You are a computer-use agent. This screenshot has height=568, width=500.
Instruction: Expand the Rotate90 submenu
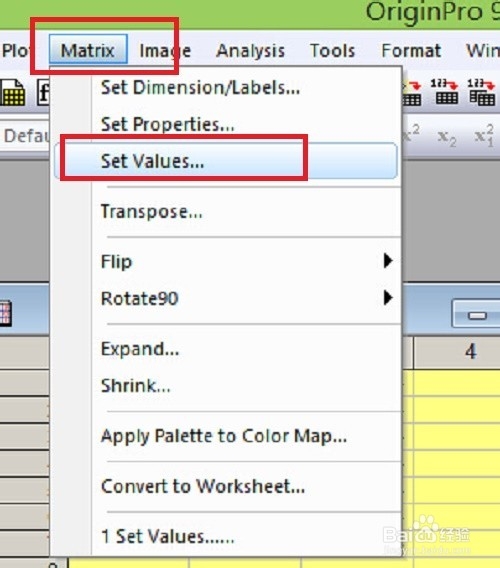tap(226, 298)
